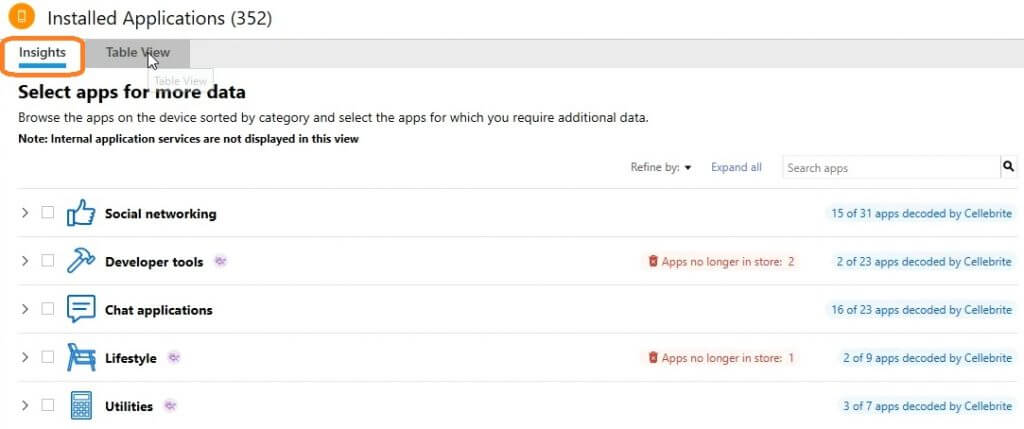This screenshot has width=1024, height=429.
Task: Tick the Chat applications checkbox
Action: (x=47, y=309)
